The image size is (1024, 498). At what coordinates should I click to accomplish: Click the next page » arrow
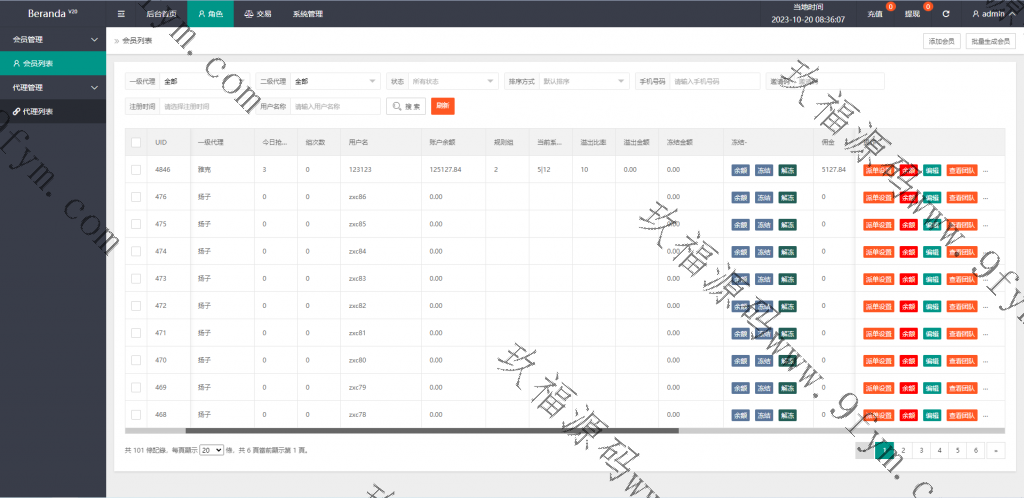coord(994,451)
